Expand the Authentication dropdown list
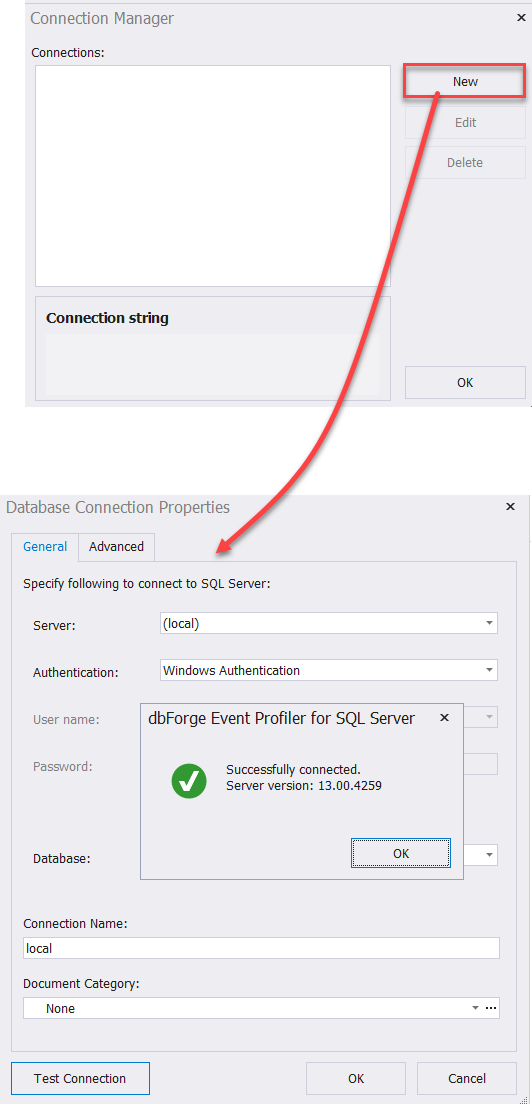The image size is (532, 1104). 489,670
